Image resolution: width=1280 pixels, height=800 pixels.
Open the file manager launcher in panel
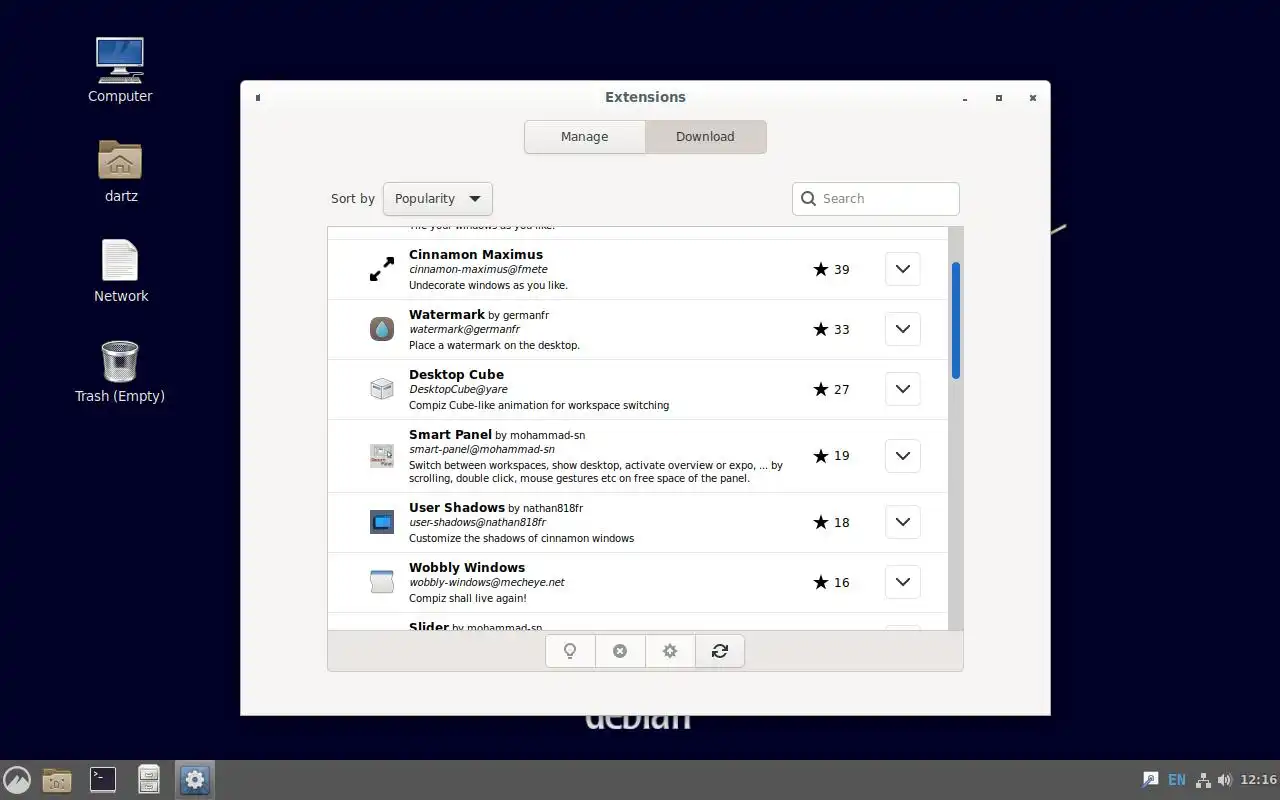(149, 780)
